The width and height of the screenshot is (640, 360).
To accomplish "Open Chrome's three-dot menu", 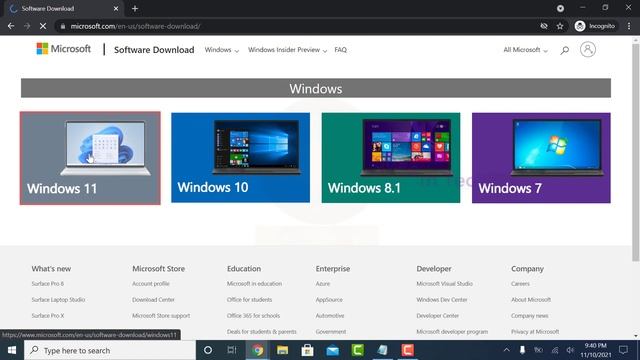I will tap(629, 26).
